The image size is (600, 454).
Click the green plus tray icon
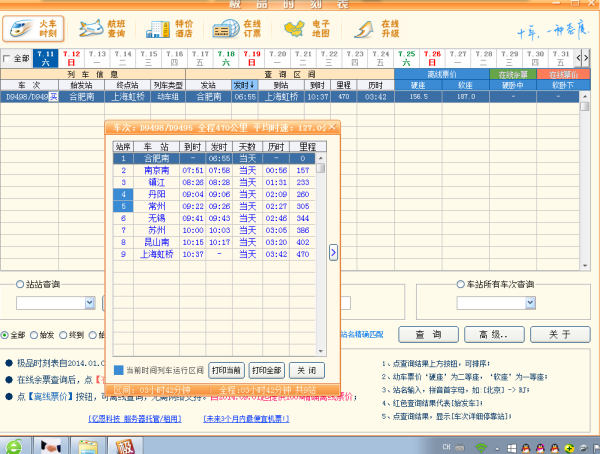(569, 448)
